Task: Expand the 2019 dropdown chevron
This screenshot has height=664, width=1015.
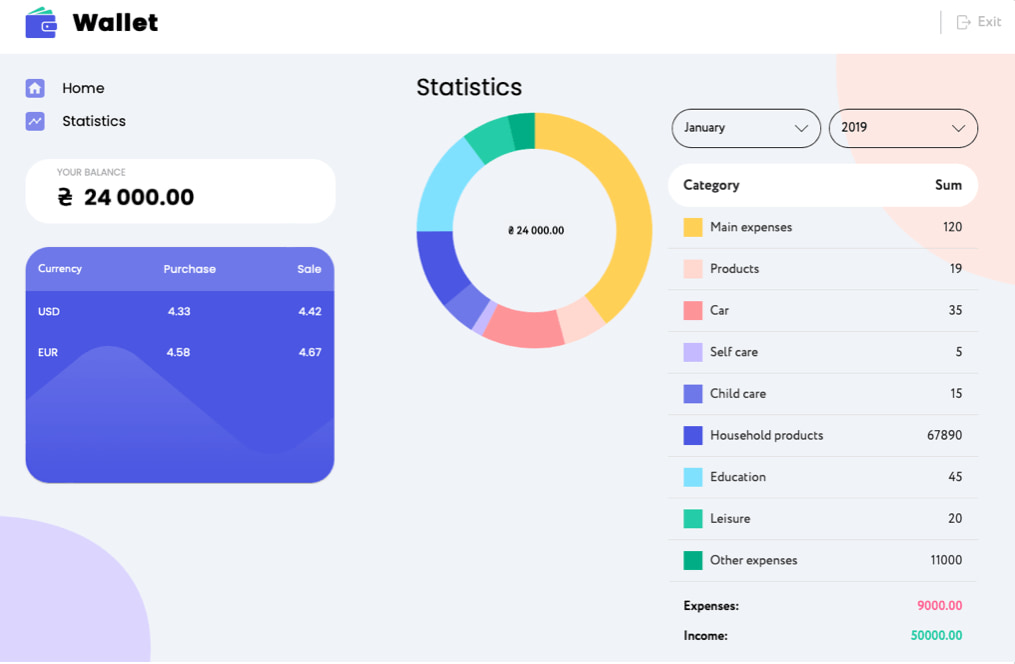Action: coord(958,128)
